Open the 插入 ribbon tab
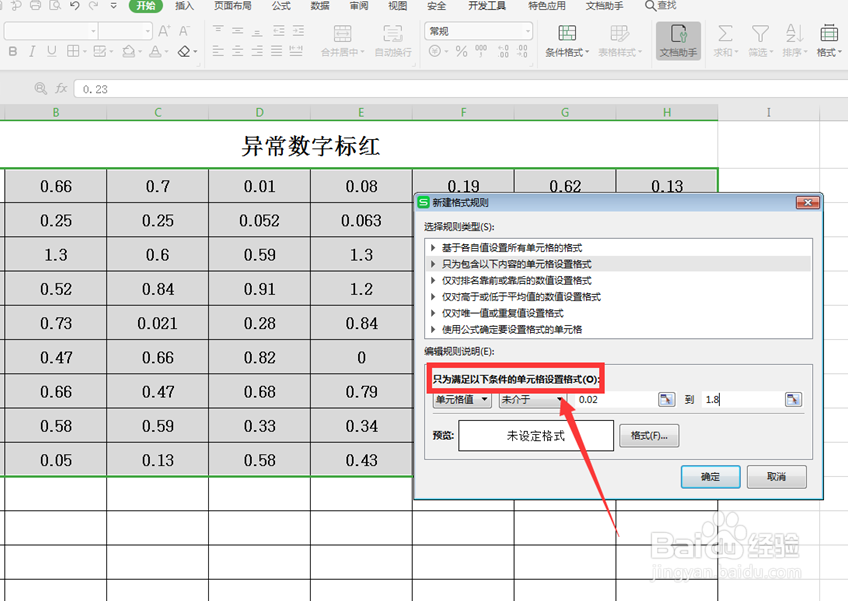Screen dimensions: 848x601 184,7
